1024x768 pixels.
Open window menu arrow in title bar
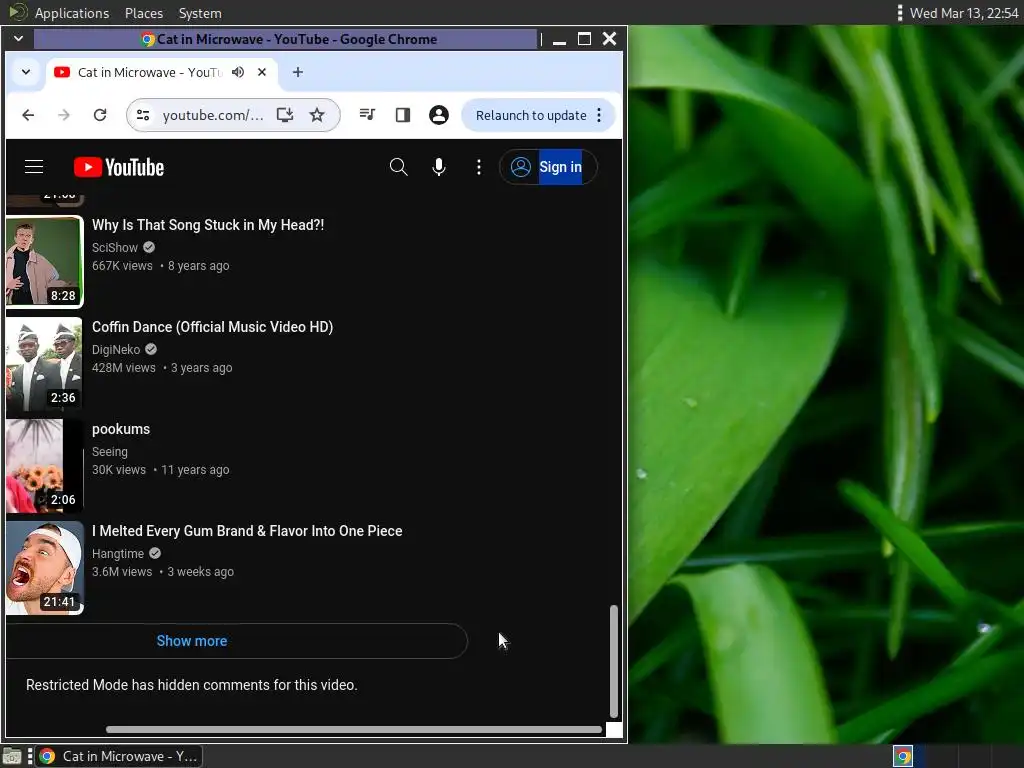click(18, 39)
